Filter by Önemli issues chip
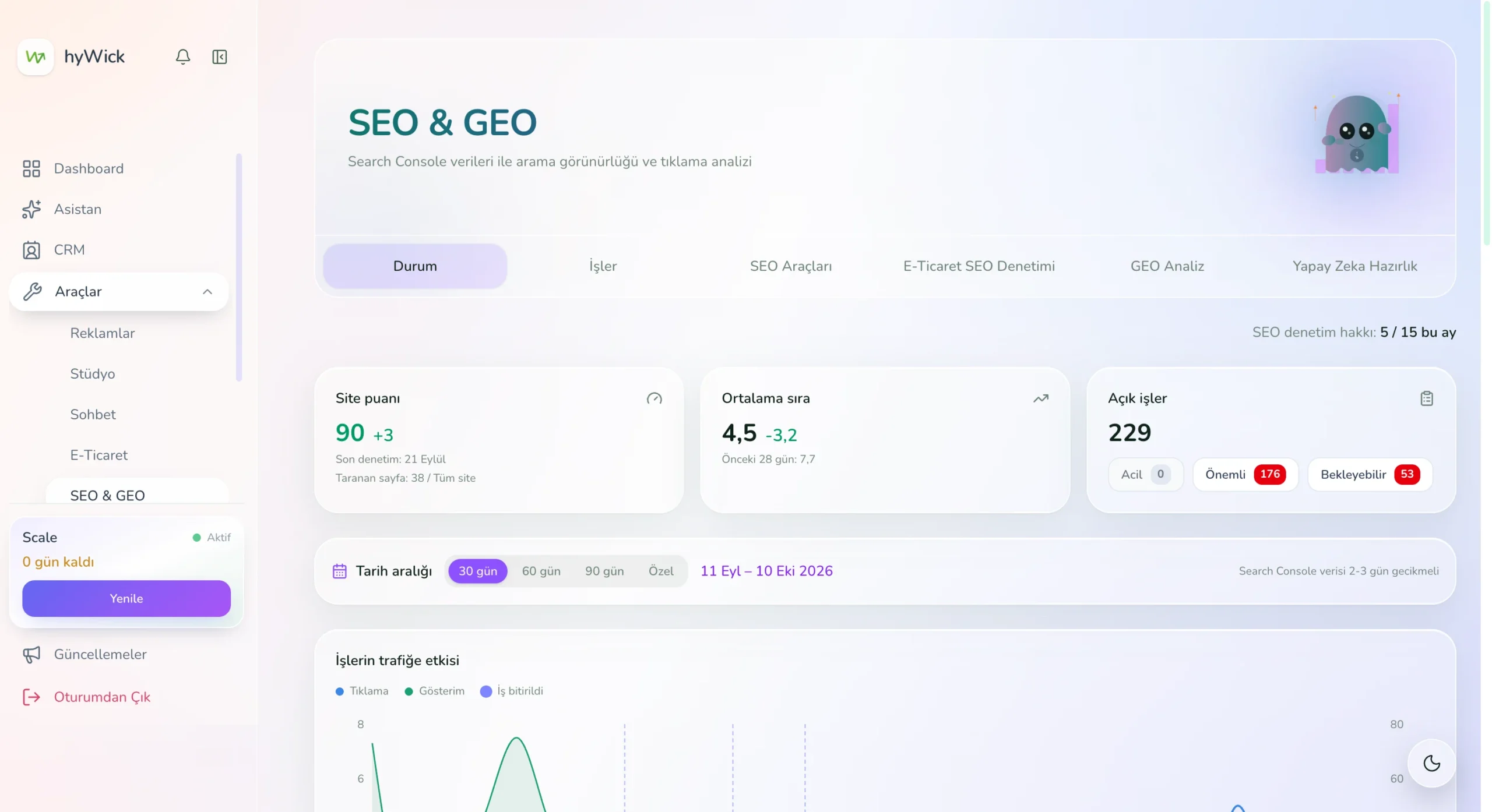The image size is (1492, 812). pos(1245,474)
